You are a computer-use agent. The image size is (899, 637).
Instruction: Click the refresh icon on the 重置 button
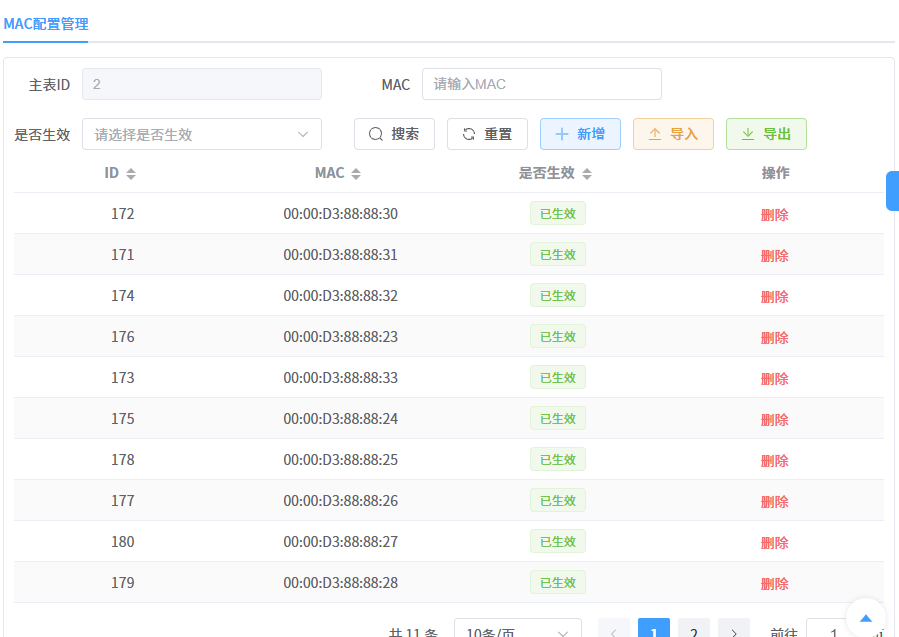click(470, 133)
